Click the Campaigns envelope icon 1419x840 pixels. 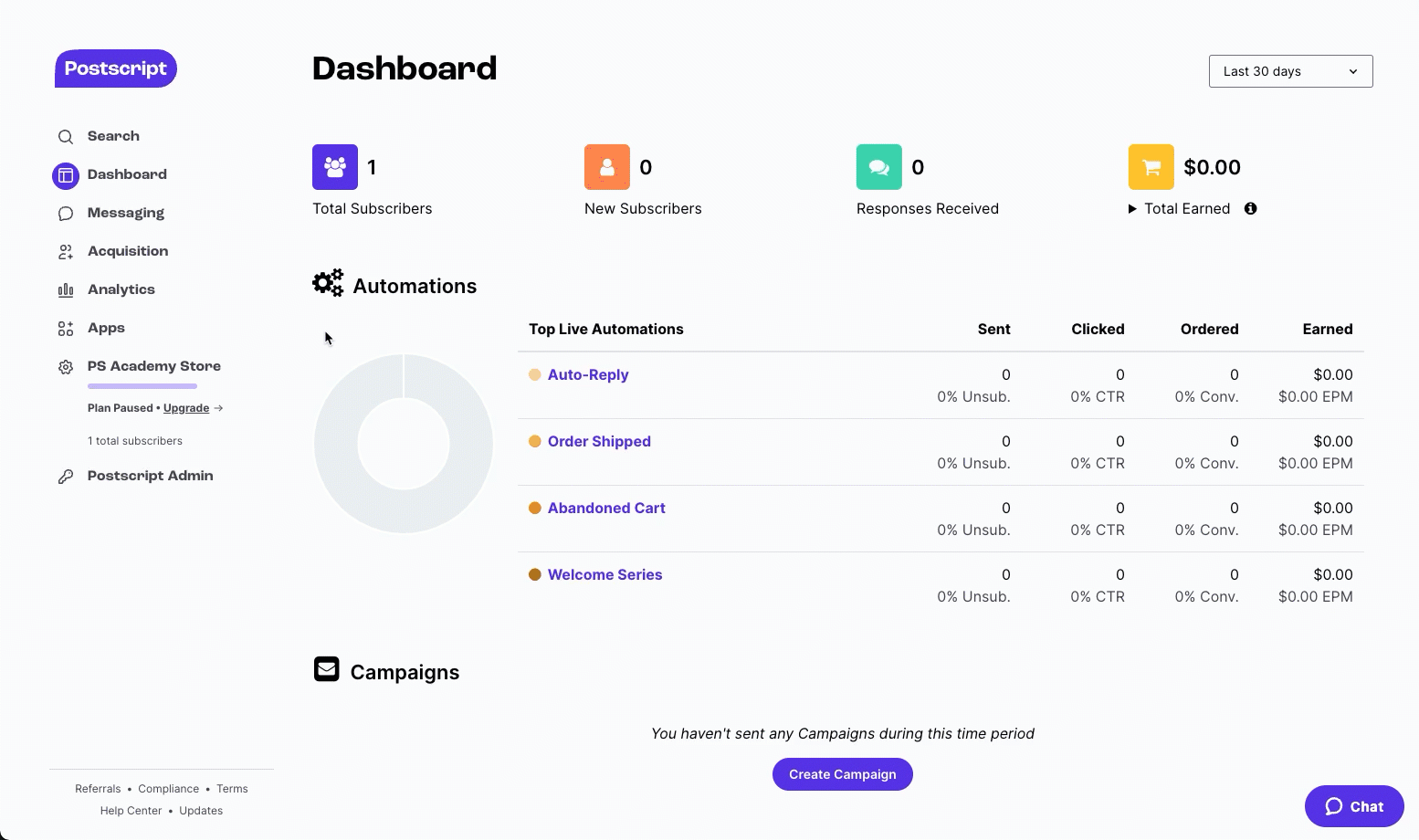pyautogui.click(x=327, y=669)
